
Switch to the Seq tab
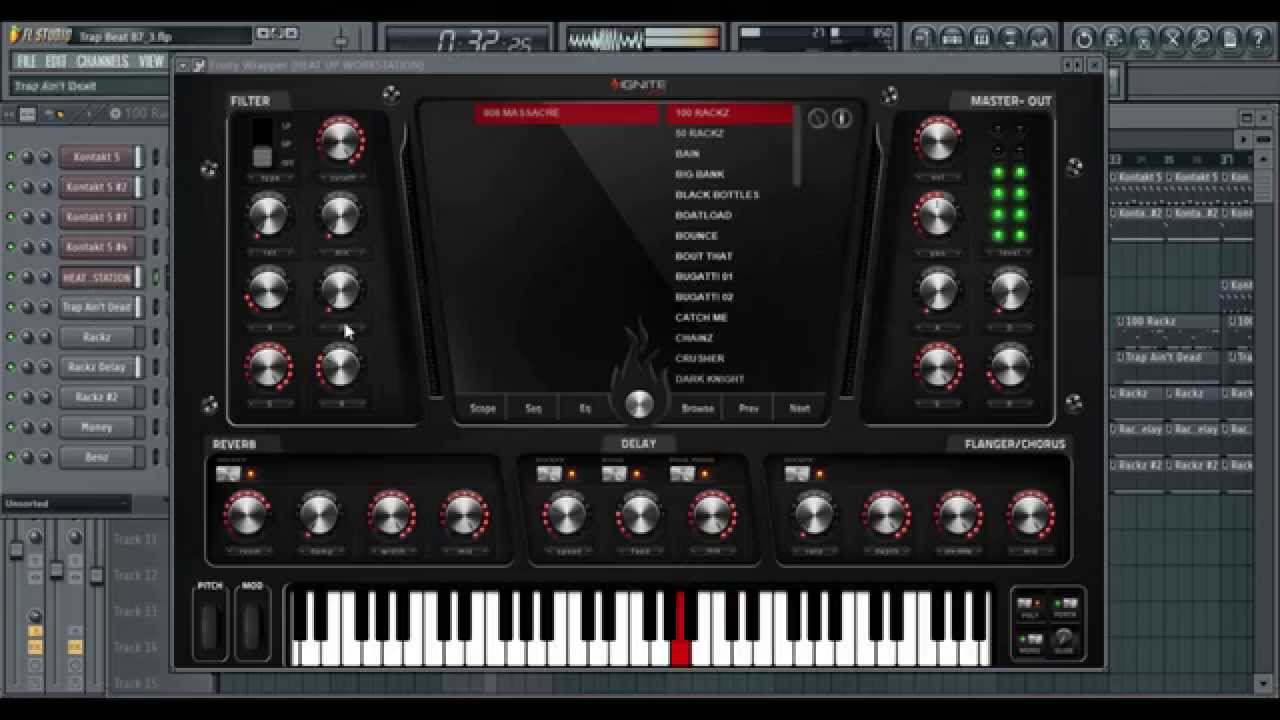click(534, 408)
